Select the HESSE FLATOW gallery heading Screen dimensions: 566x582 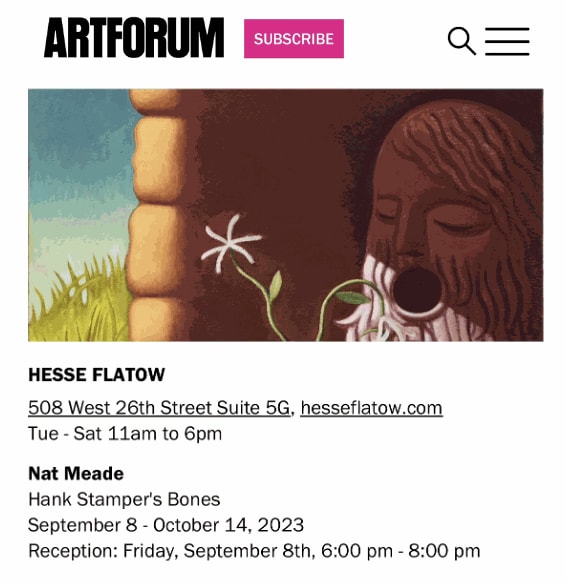(96, 375)
